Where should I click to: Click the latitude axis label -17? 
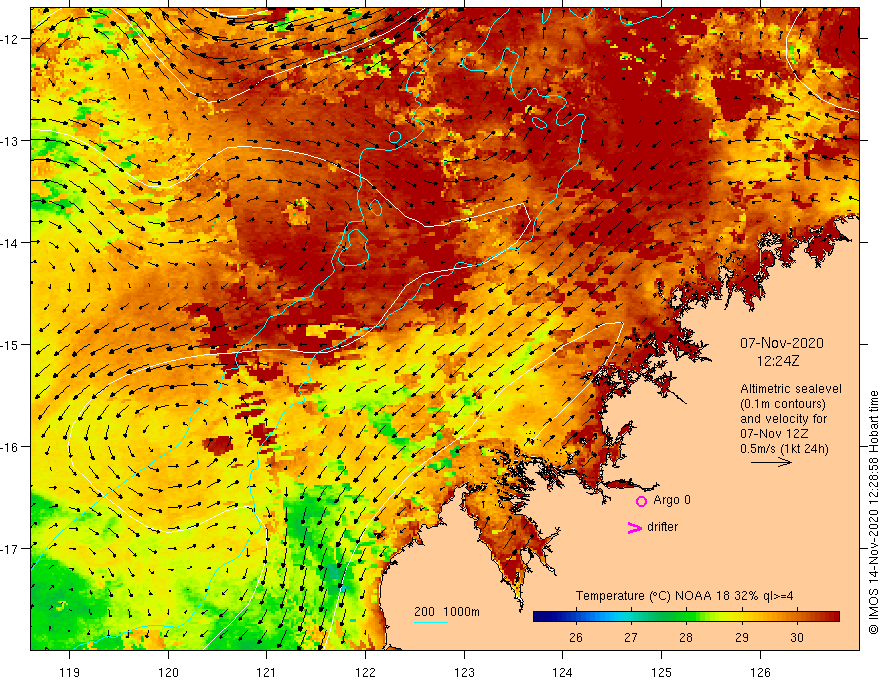[10, 548]
